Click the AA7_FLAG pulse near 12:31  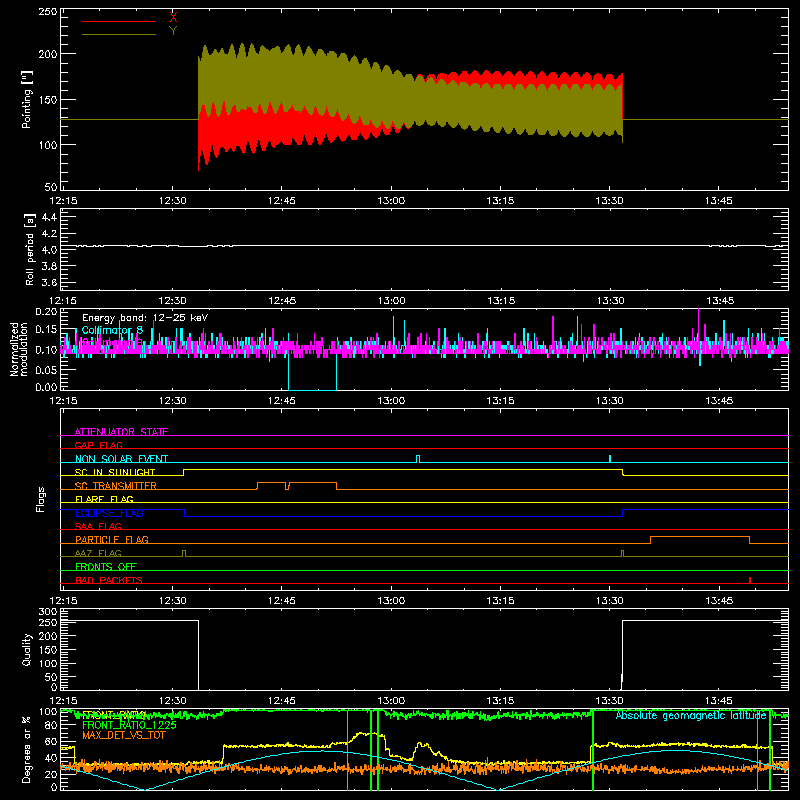184,553
